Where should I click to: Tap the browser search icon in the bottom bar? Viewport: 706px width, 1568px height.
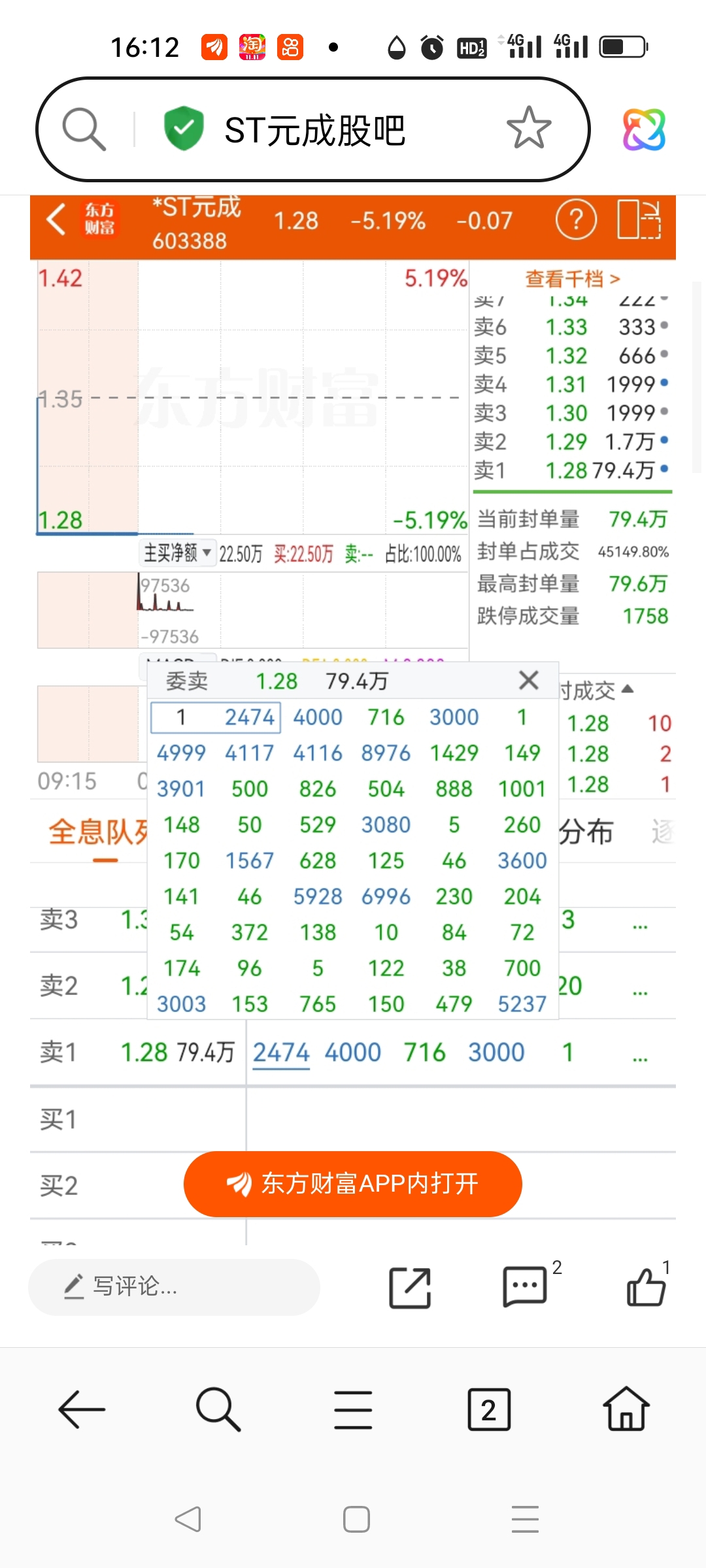point(218,1410)
